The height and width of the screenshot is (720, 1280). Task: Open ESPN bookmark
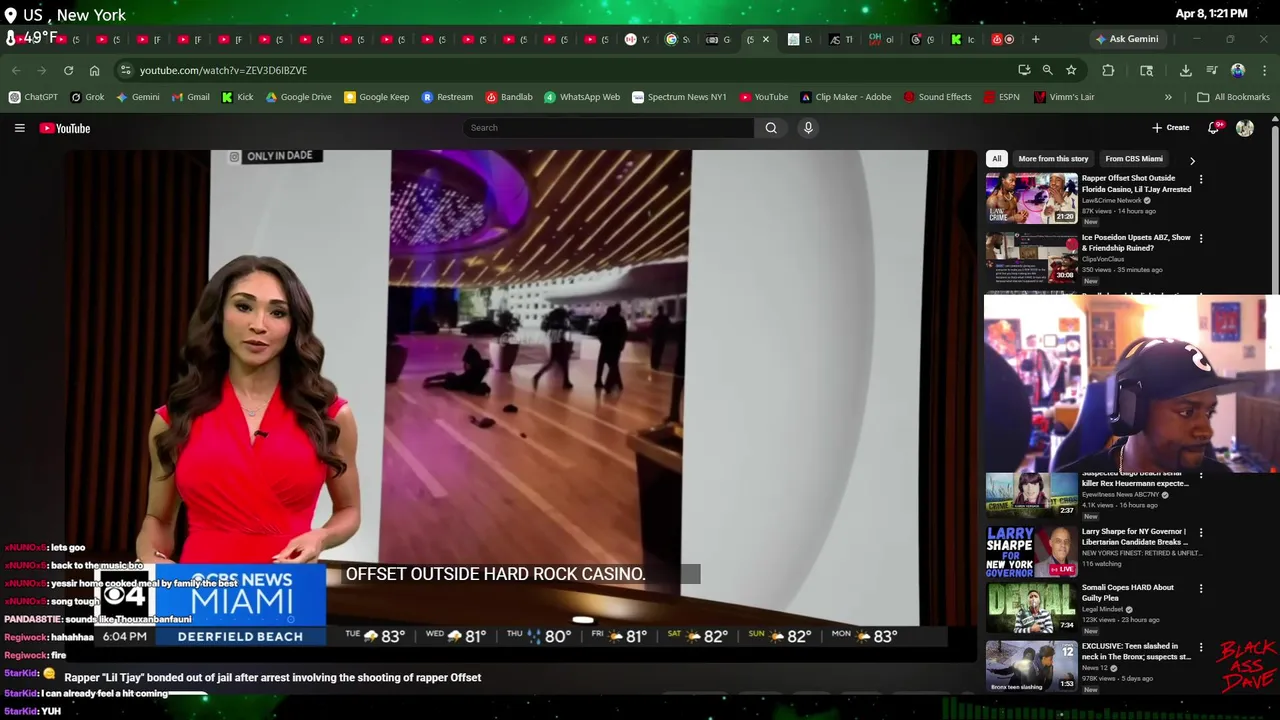click(1001, 97)
